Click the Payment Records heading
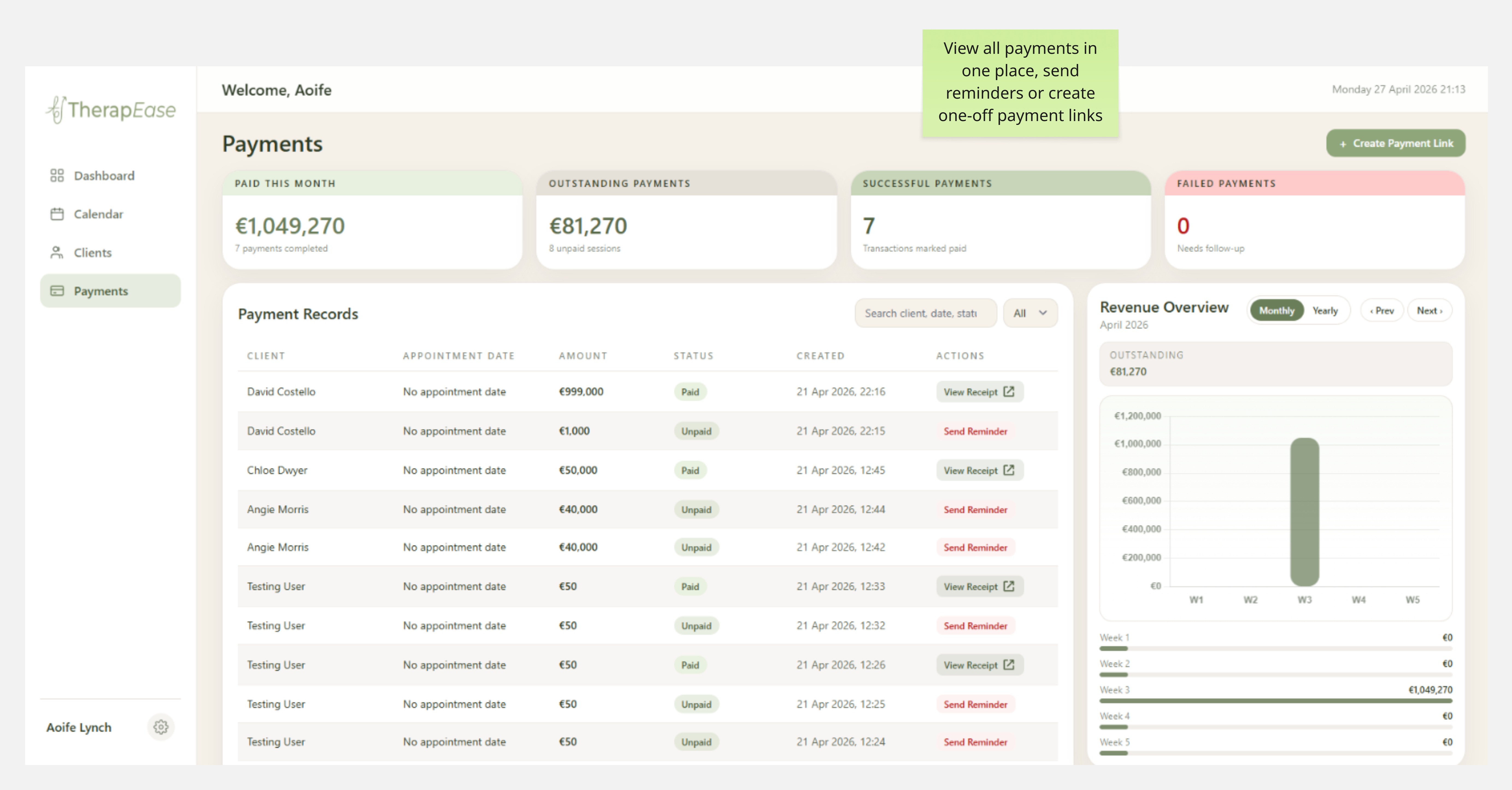Screen dimensions: 1512x790 [x=298, y=314]
